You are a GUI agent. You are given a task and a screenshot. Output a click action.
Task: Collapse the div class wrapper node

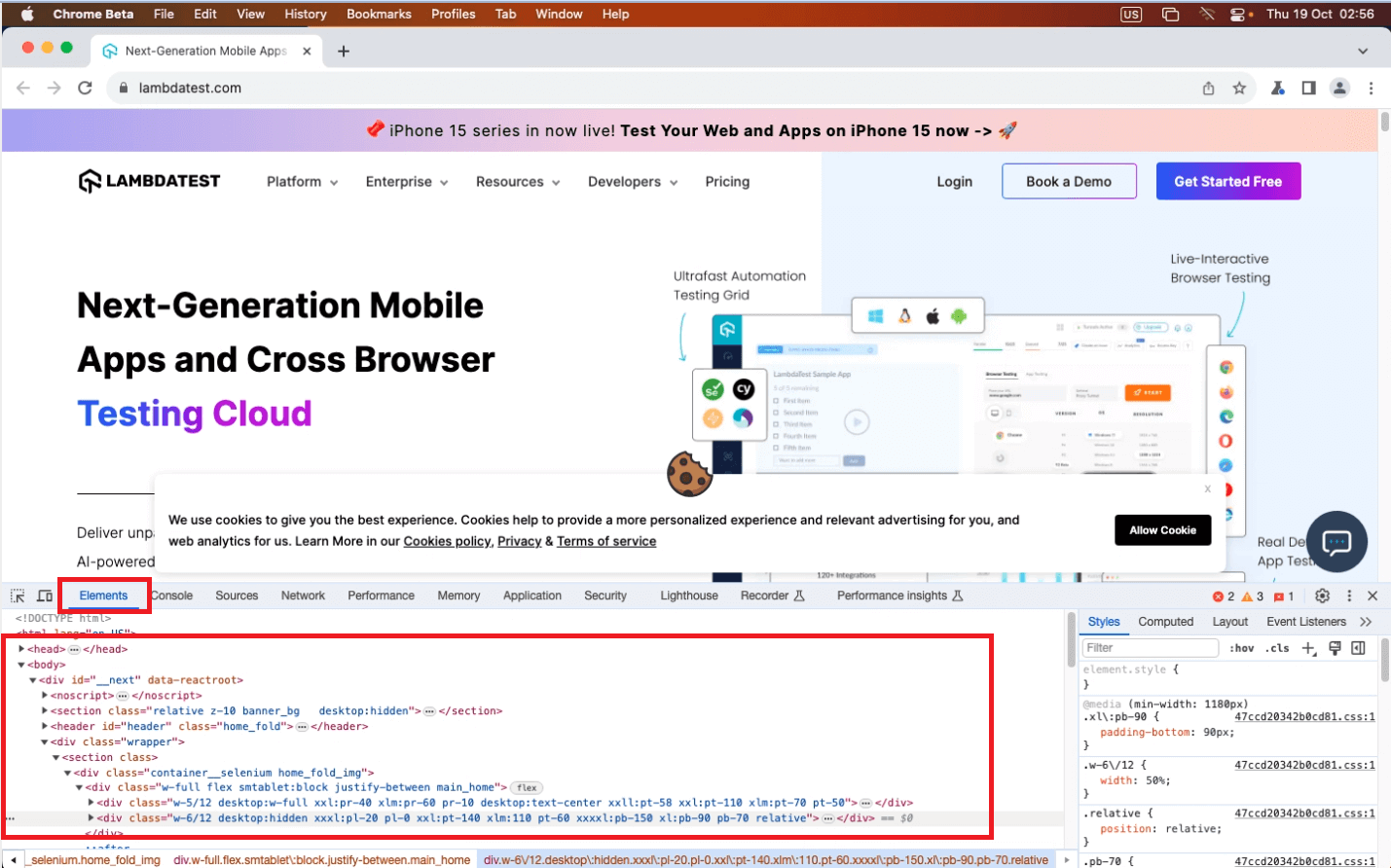tap(45, 741)
